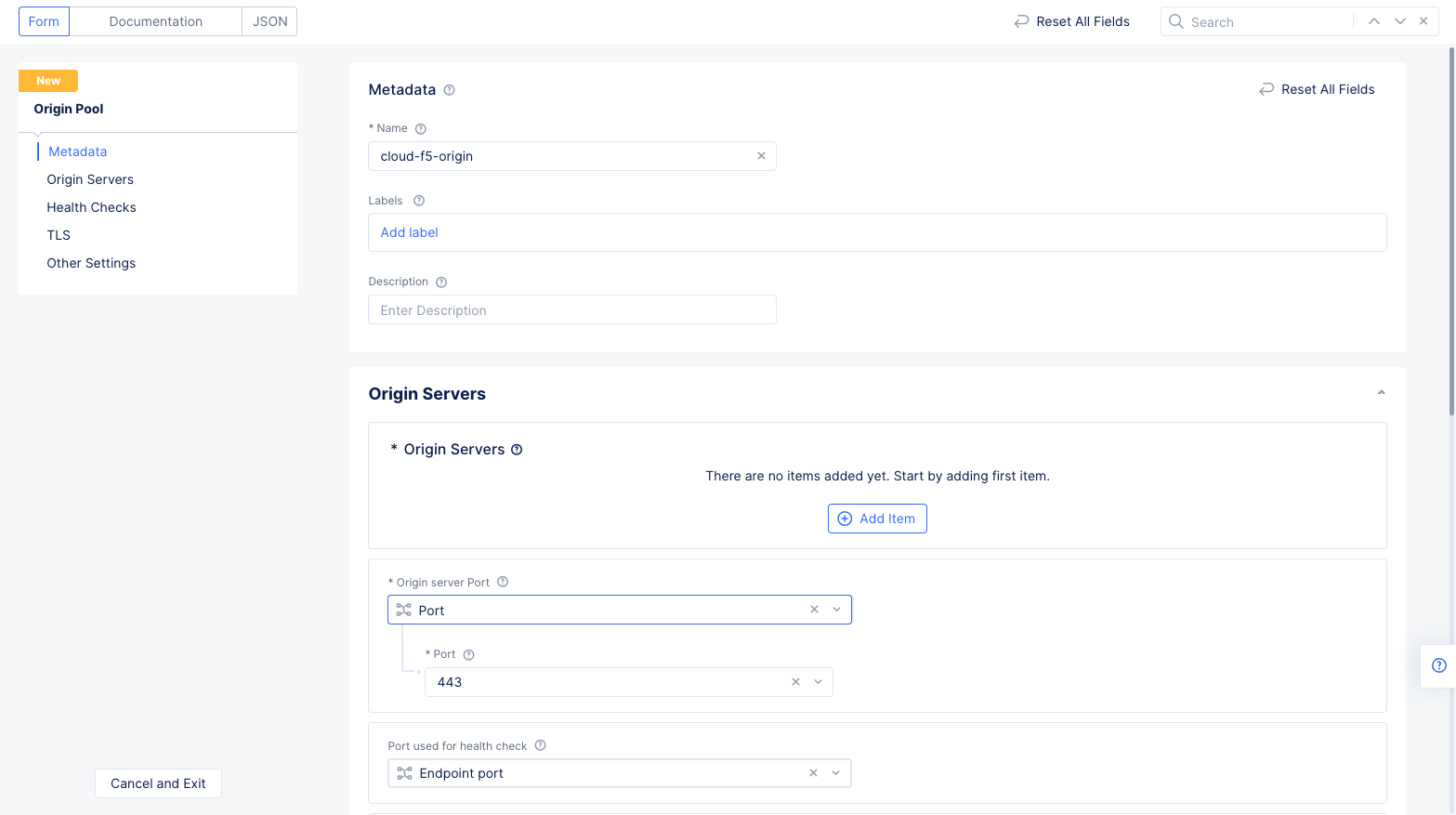Image resolution: width=1456 pixels, height=815 pixels.
Task: Click Cancel and Exit button
Action: [x=158, y=783]
